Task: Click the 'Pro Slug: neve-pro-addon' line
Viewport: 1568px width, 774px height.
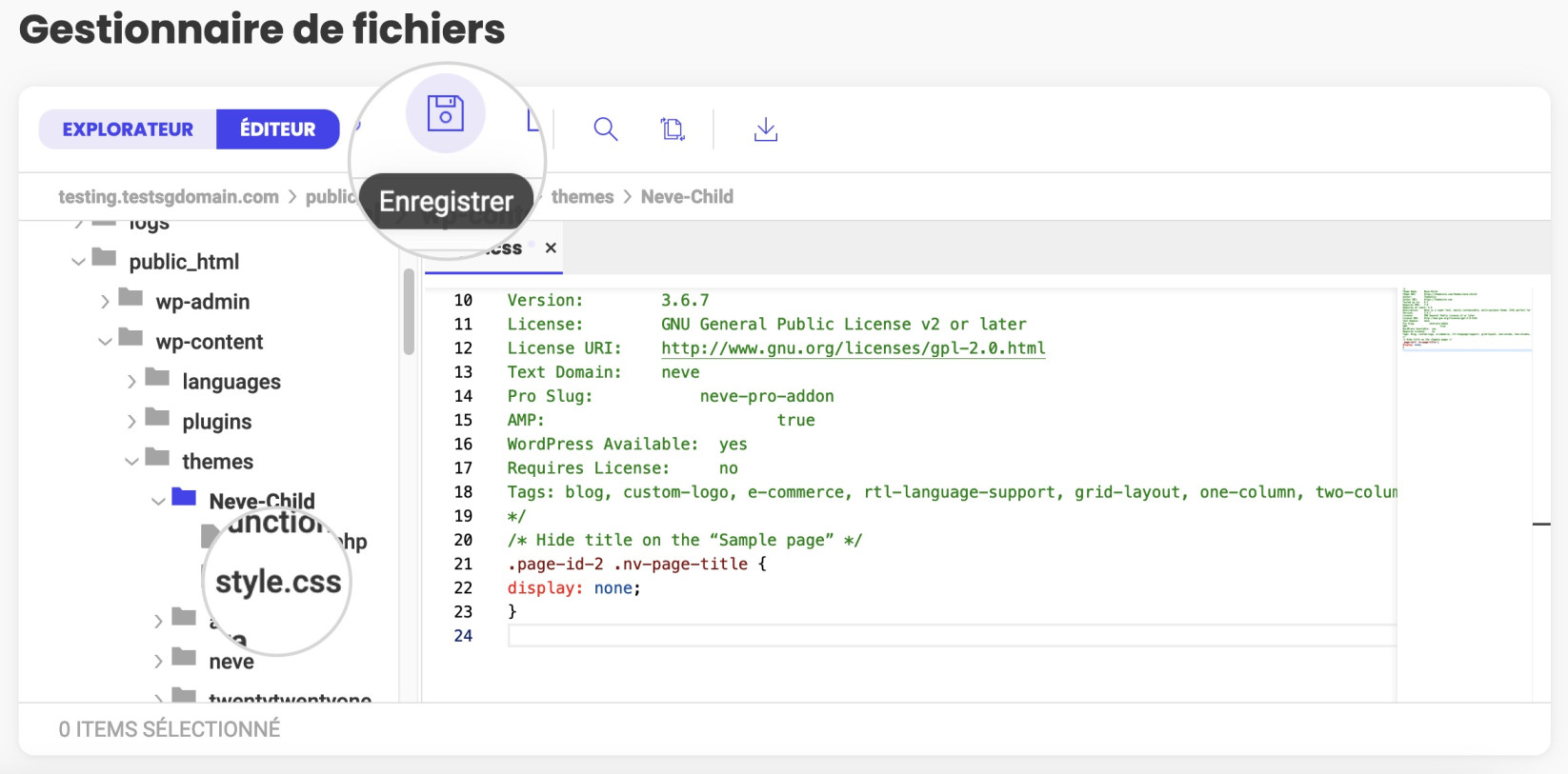Action: 671,396
